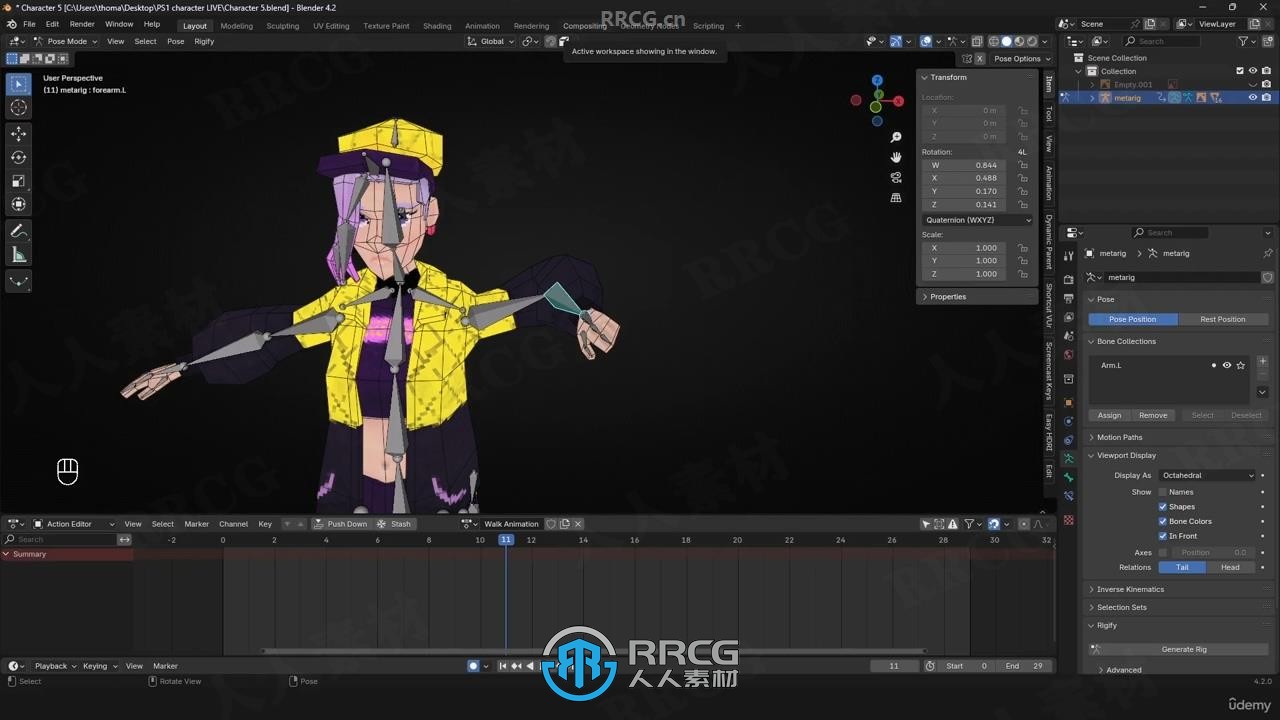Add a new bone collection with plus
This screenshot has width=1280, height=720.
[1263, 361]
